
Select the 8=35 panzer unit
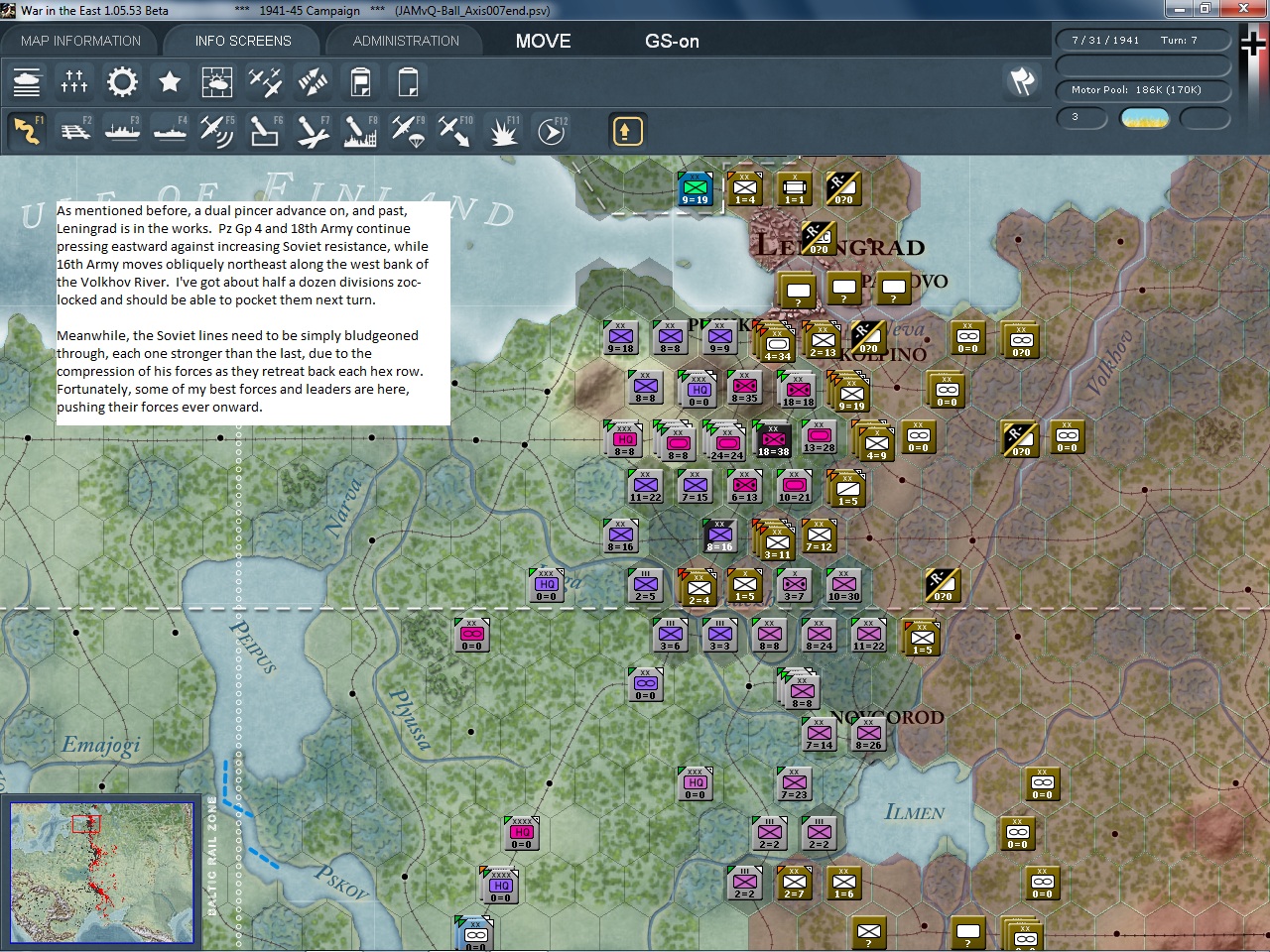(x=744, y=387)
